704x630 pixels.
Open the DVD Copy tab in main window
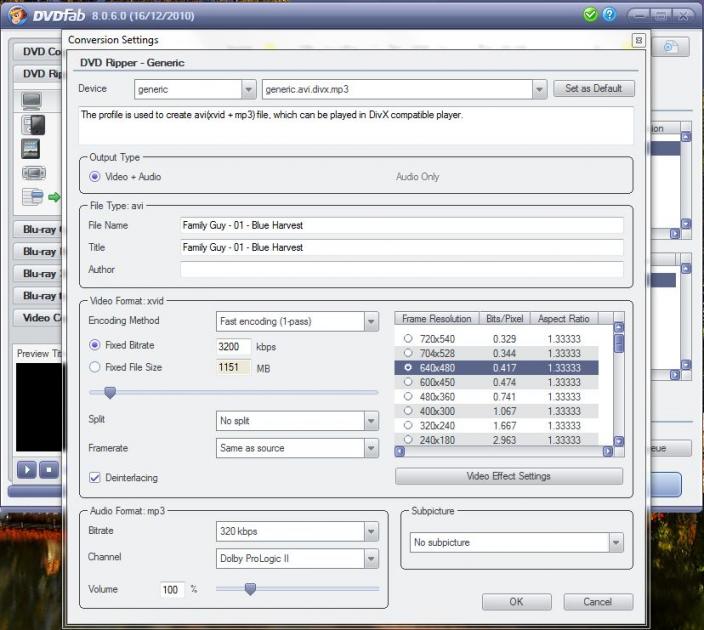point(40,52)
